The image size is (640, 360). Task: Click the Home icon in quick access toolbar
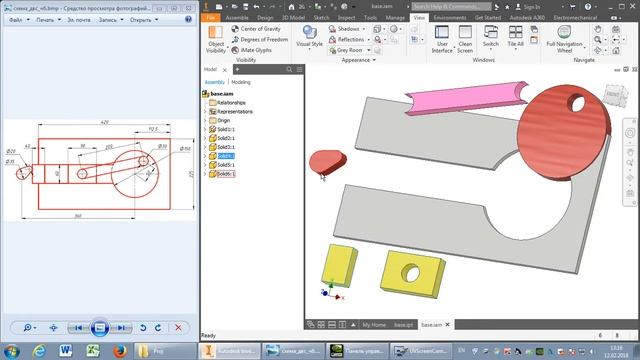[x=291, y=7]
